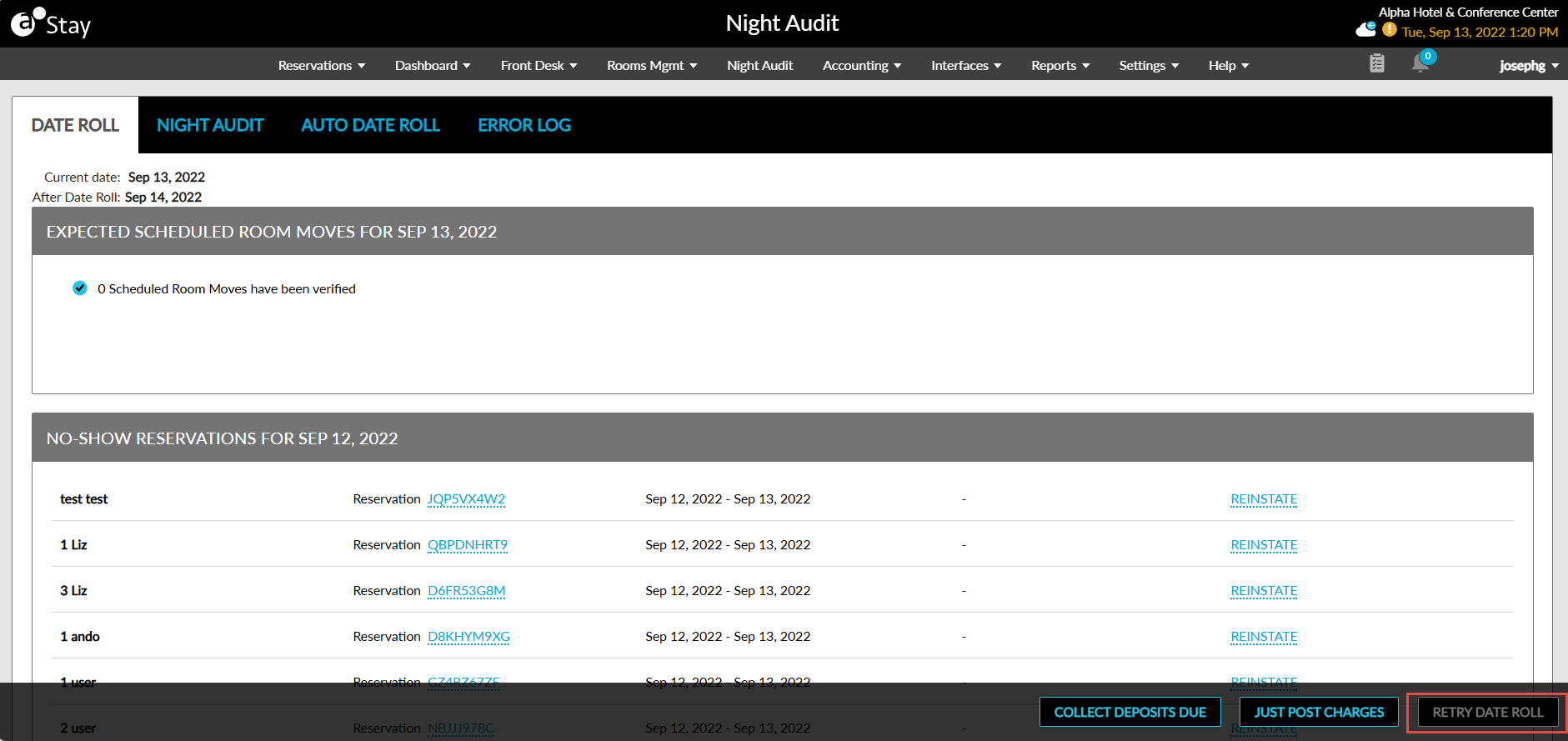
Task: Reinstate the test test reservation
Action: 1264,498
